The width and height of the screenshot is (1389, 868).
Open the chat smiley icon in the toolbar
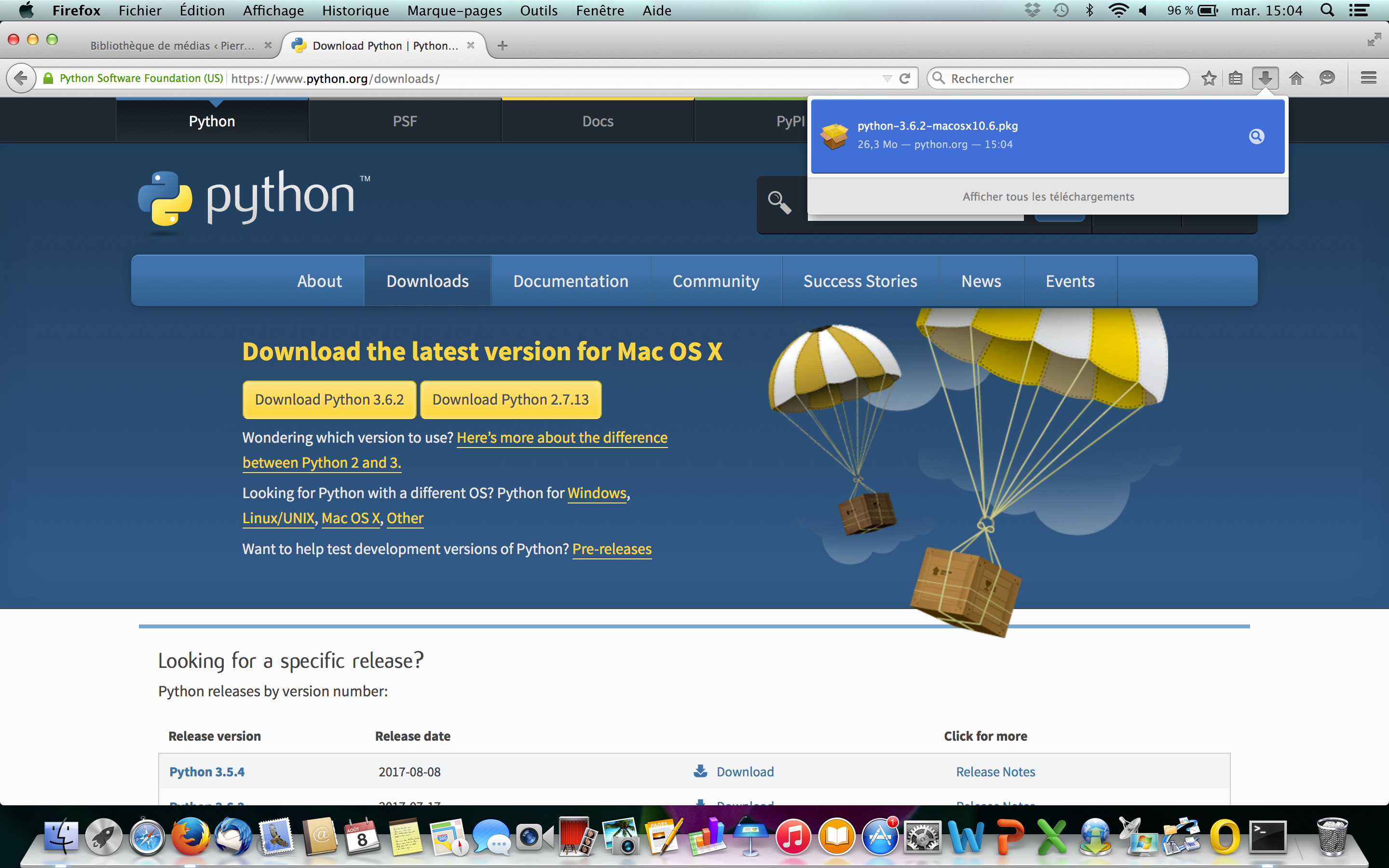1327,78
